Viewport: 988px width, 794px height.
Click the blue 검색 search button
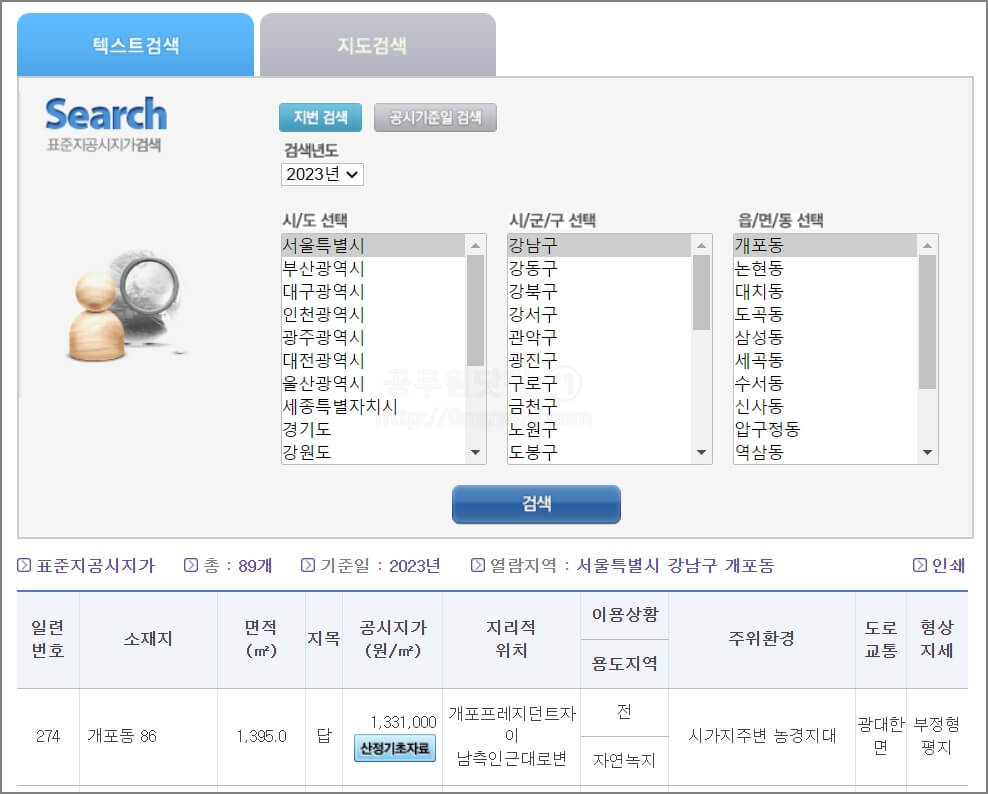click(537, 505)
